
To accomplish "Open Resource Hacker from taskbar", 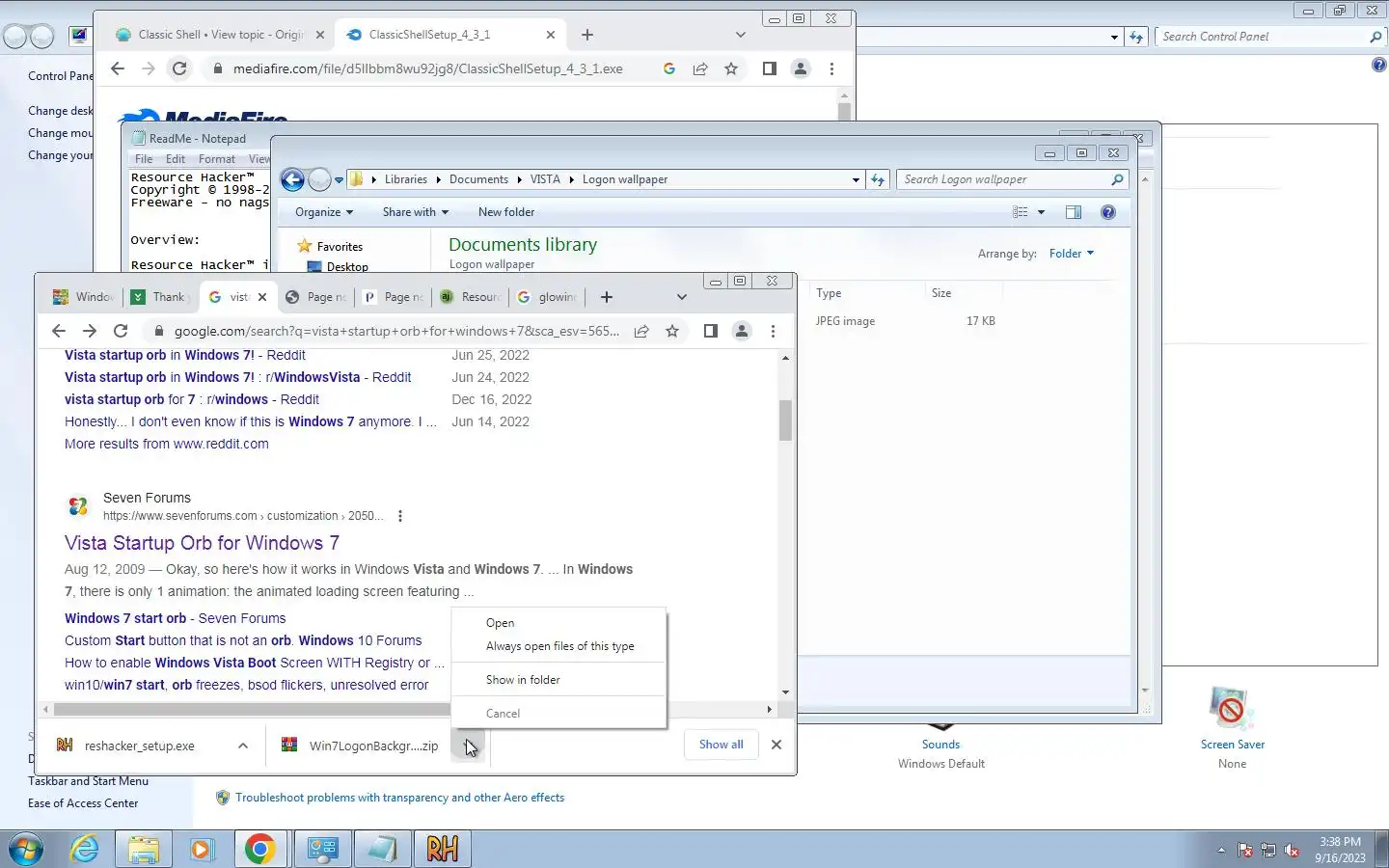I will click(443, 849).
